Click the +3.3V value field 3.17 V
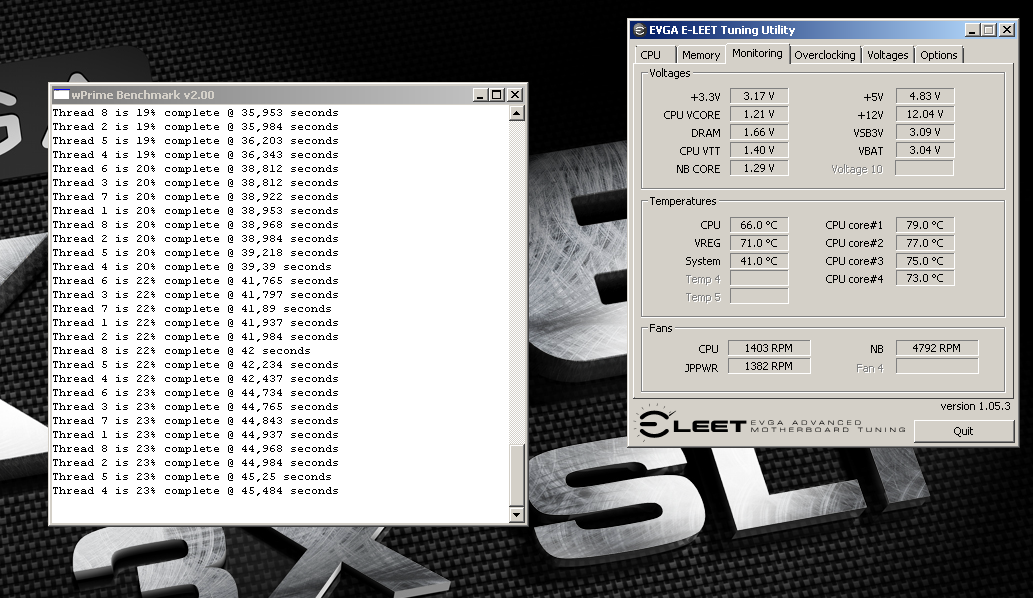This screenshot has height=598, width=1033. [x=759, y=96]
